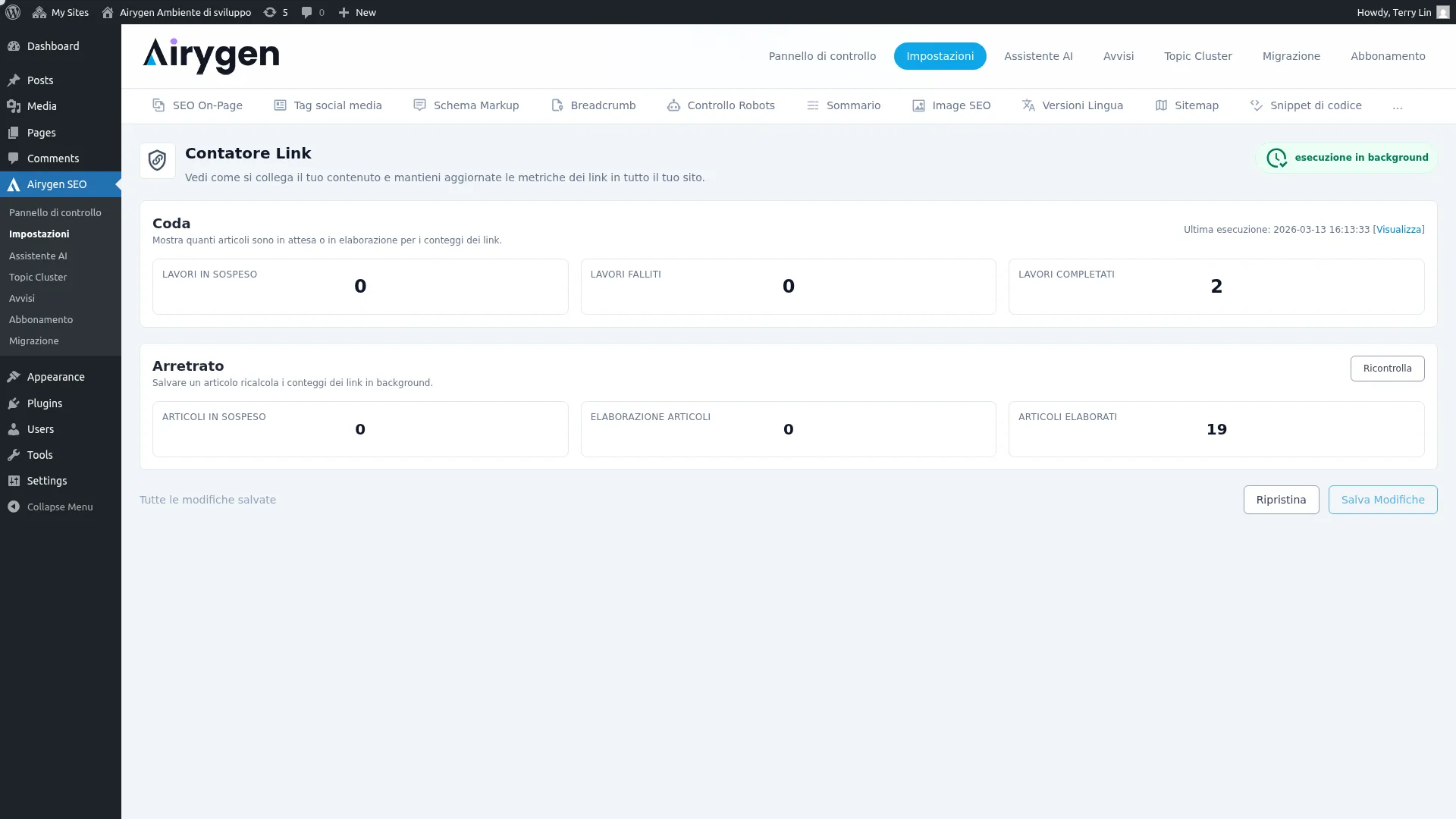1456x819 pixels.
Task: Open the comments bubble in admin bar
Action: point(306,12)
